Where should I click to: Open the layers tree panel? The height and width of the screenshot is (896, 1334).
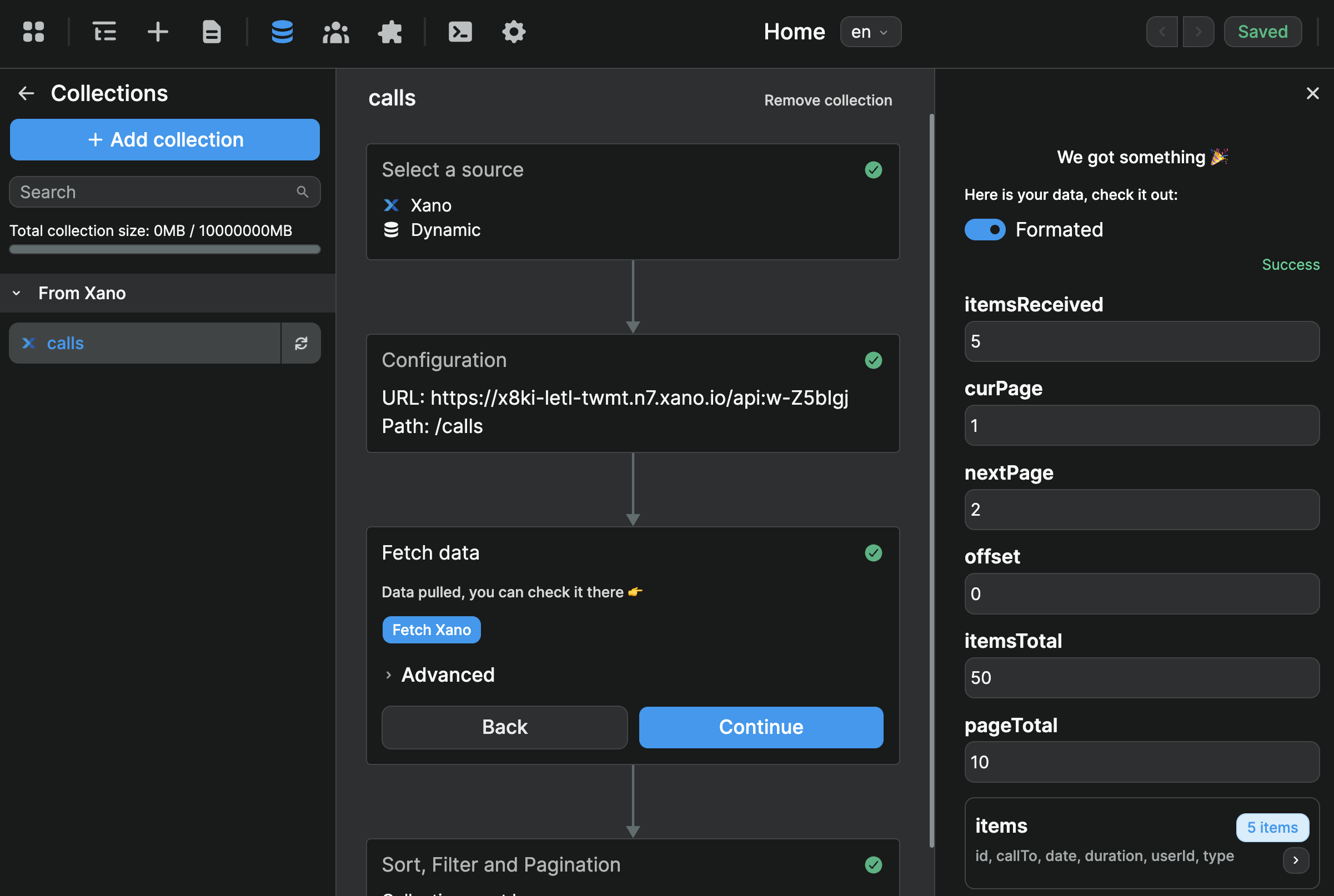tap(104, 32)
